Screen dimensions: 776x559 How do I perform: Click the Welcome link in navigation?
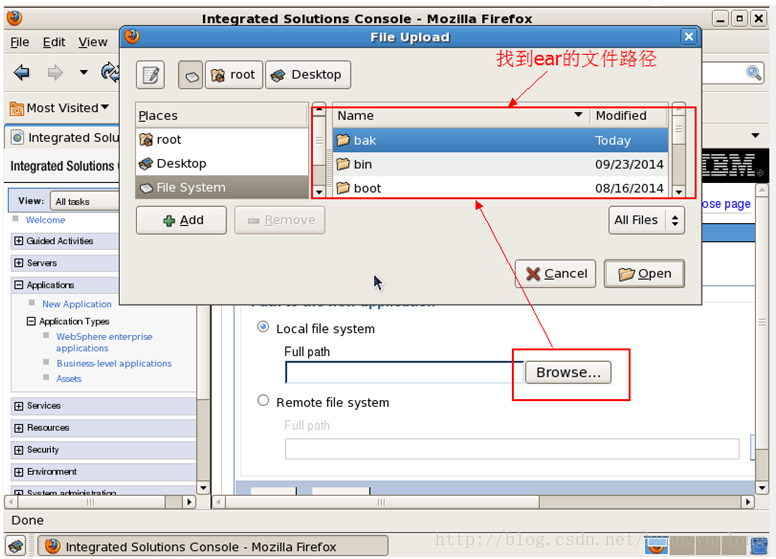(x=45, y=220)
